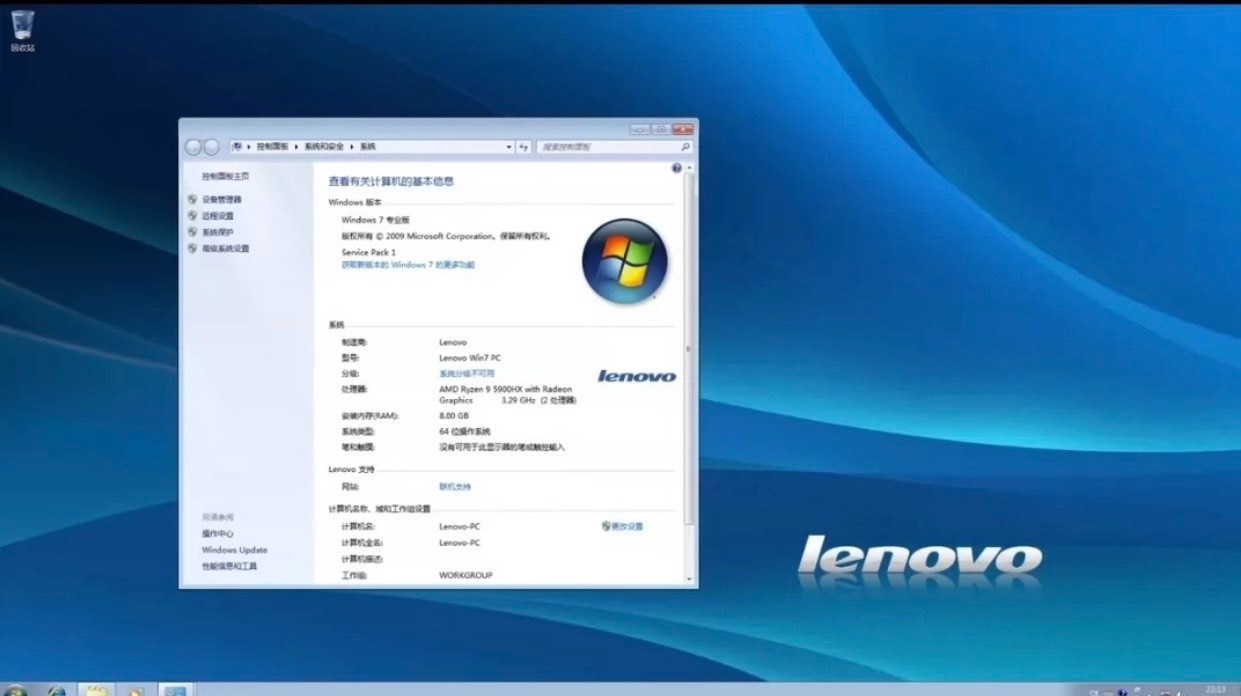Image resolution: width=1241 pixels, height=696 pixels.
Task: Select heading 查看有关计算机的基本信息
Action: (392, 182)
